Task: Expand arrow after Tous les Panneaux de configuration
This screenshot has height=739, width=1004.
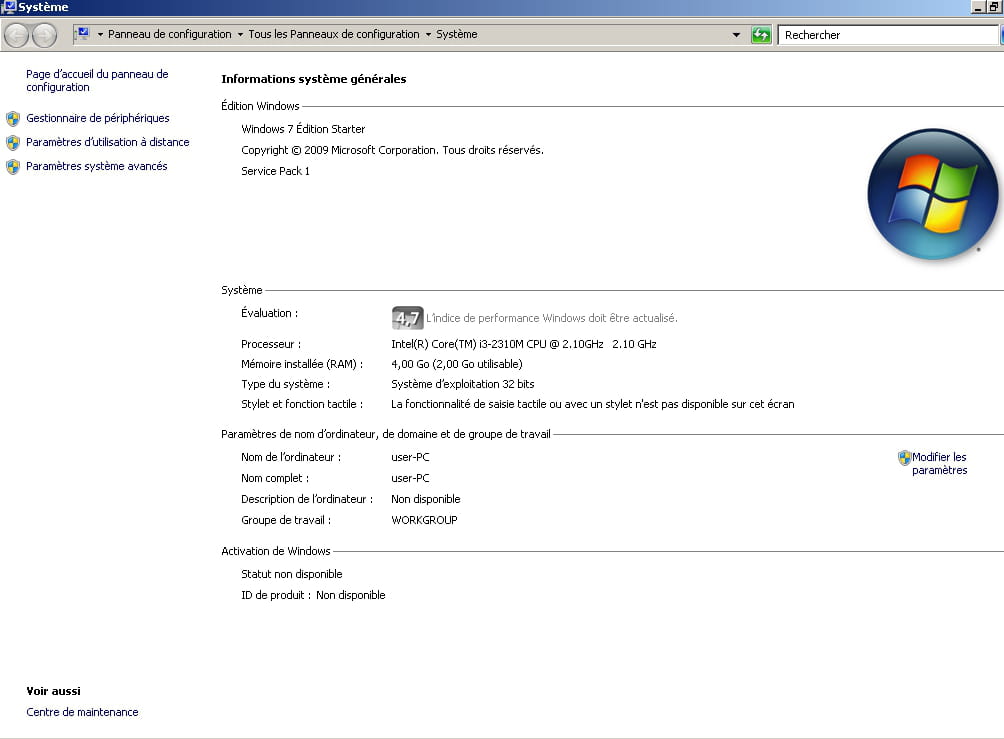Action: (428, 35)
